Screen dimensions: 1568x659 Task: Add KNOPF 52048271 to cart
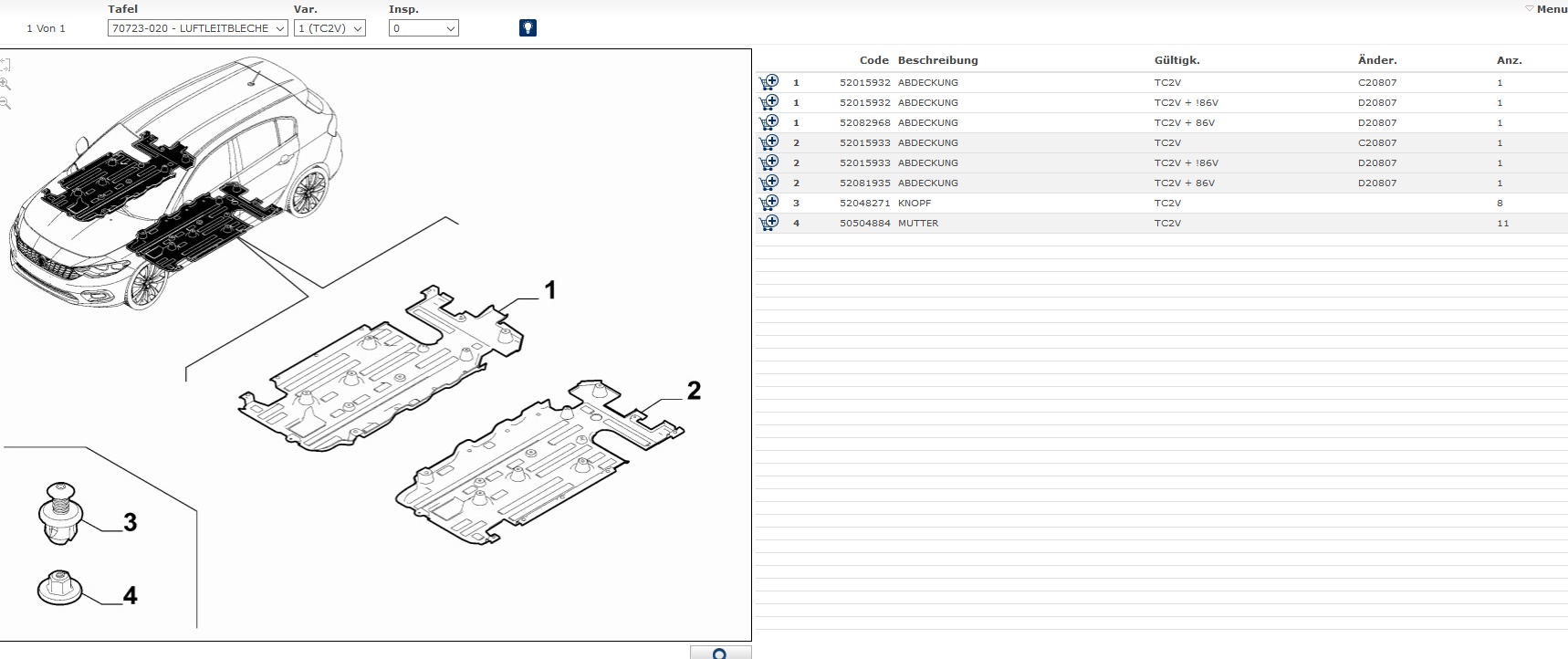click(x=768, y=203)
